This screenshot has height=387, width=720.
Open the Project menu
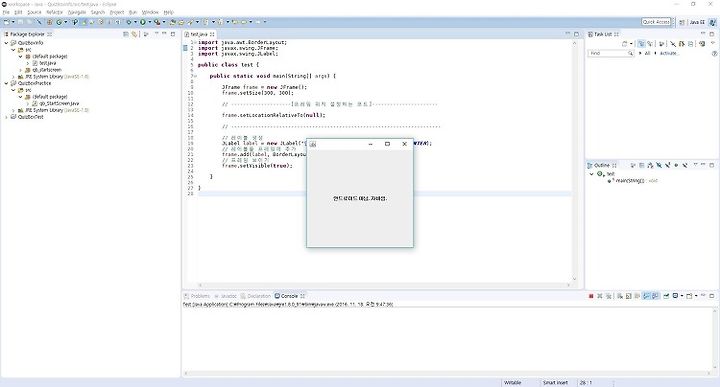click(117, 12)
